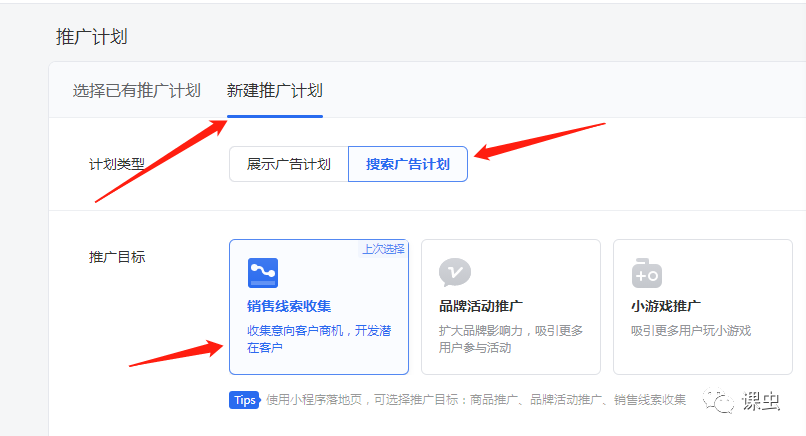Click the 推广计划 heading

click(x=91, y=37)
